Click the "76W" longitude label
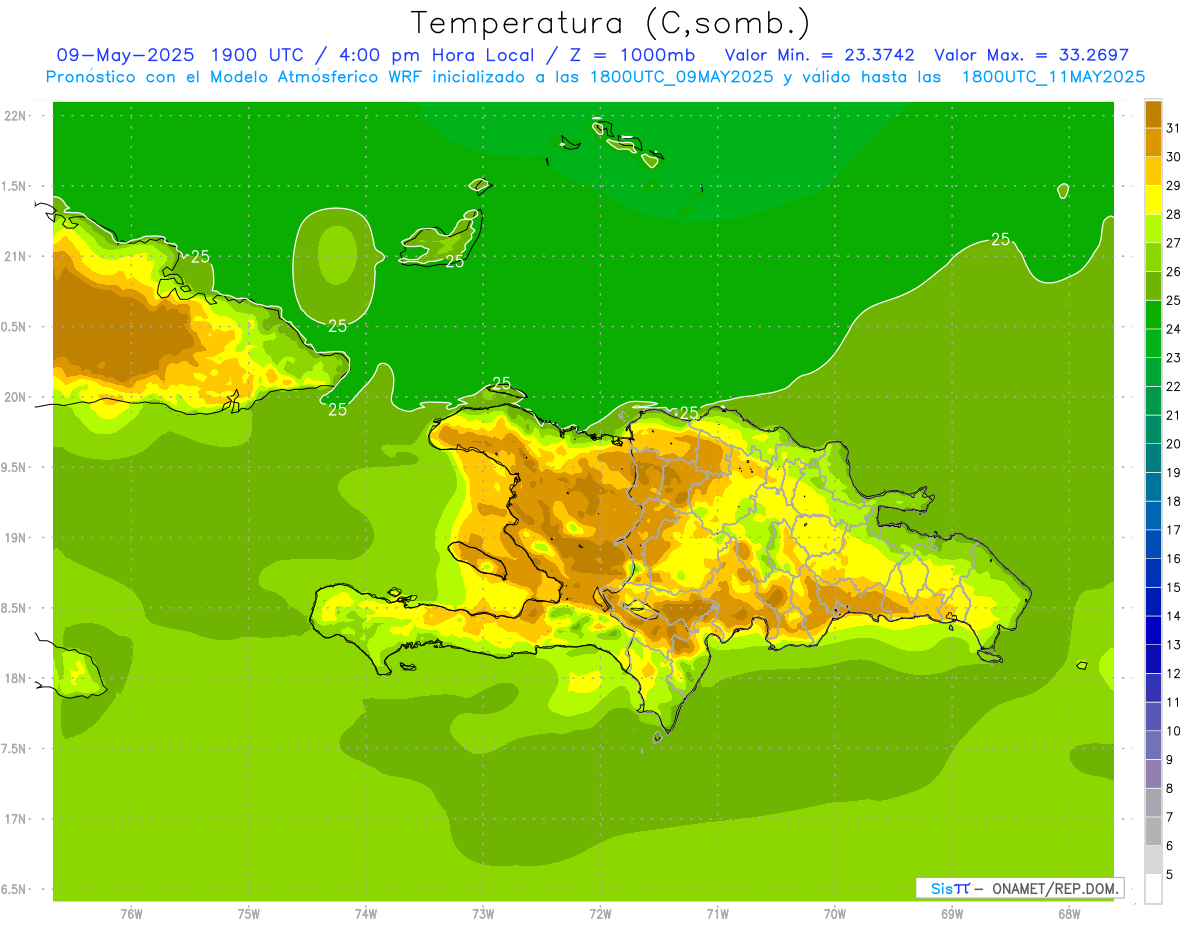 (x=131, y=913)
